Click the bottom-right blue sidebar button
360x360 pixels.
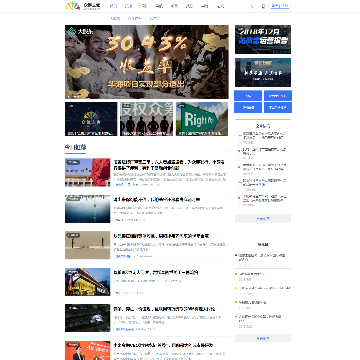coord(278,108)
